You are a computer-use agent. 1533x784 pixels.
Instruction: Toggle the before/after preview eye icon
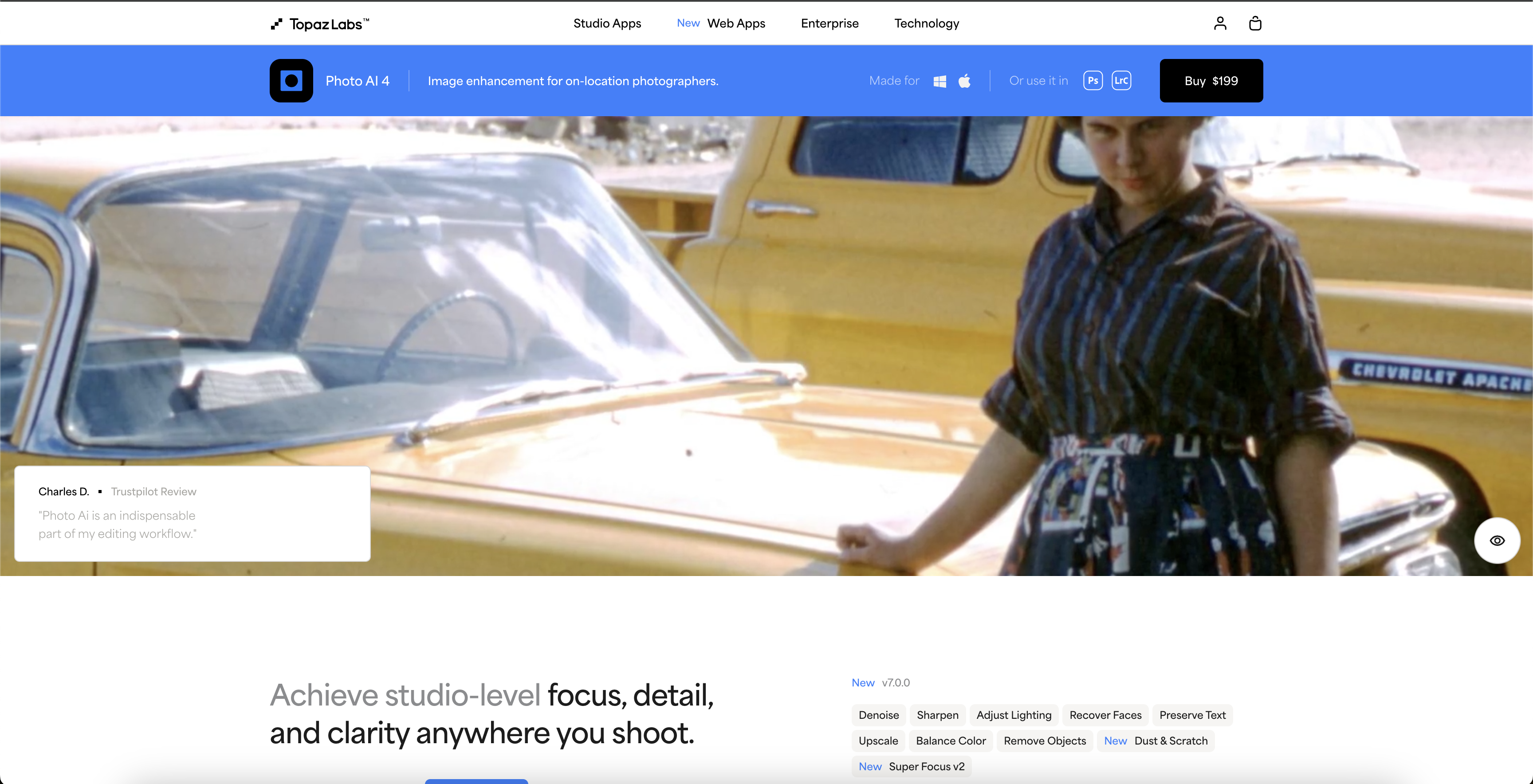tap(1498, 540)
